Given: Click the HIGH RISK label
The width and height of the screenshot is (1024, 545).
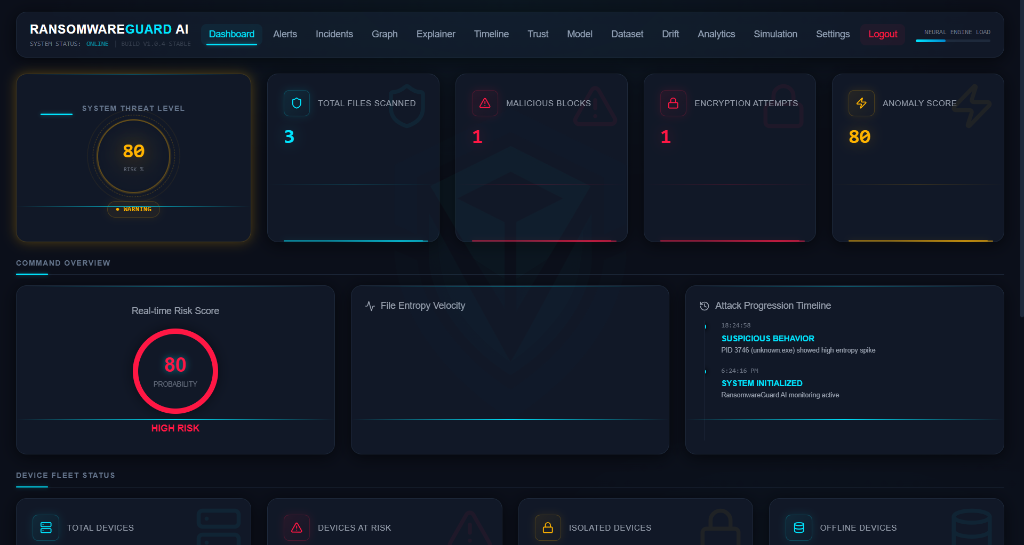Looking at the screenshot, I should pos(175,428).
